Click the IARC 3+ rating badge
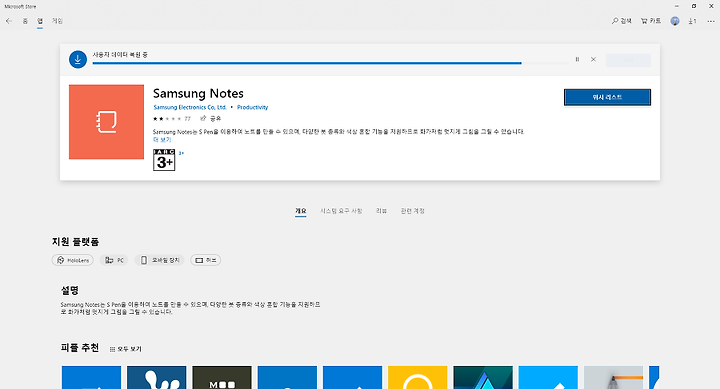The width and height of the screenshot is (720, 389). [x=164, y=160]
